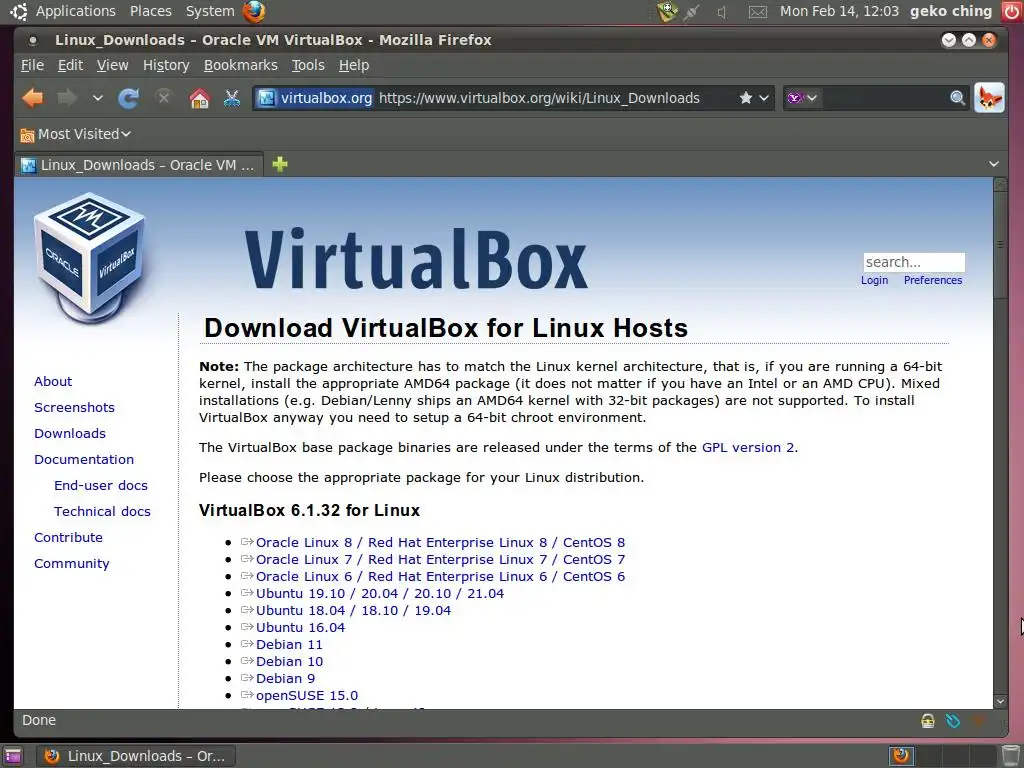Download Oracle Linux 7 / CentOS 7 package
Screen dimensions: 1024x768
440,560
